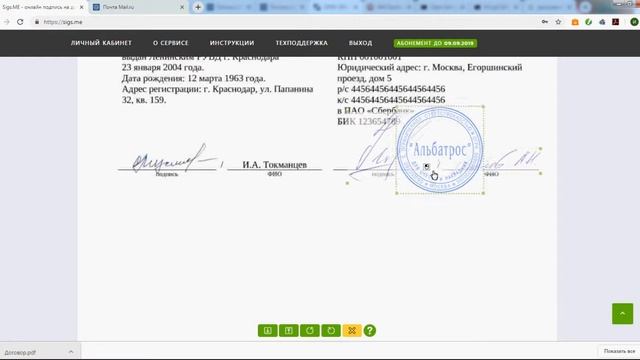Close the Почта Mail.ru tab
Image resolution: width=640 pixels, height=360 pixels.
(x=182, y=7)
